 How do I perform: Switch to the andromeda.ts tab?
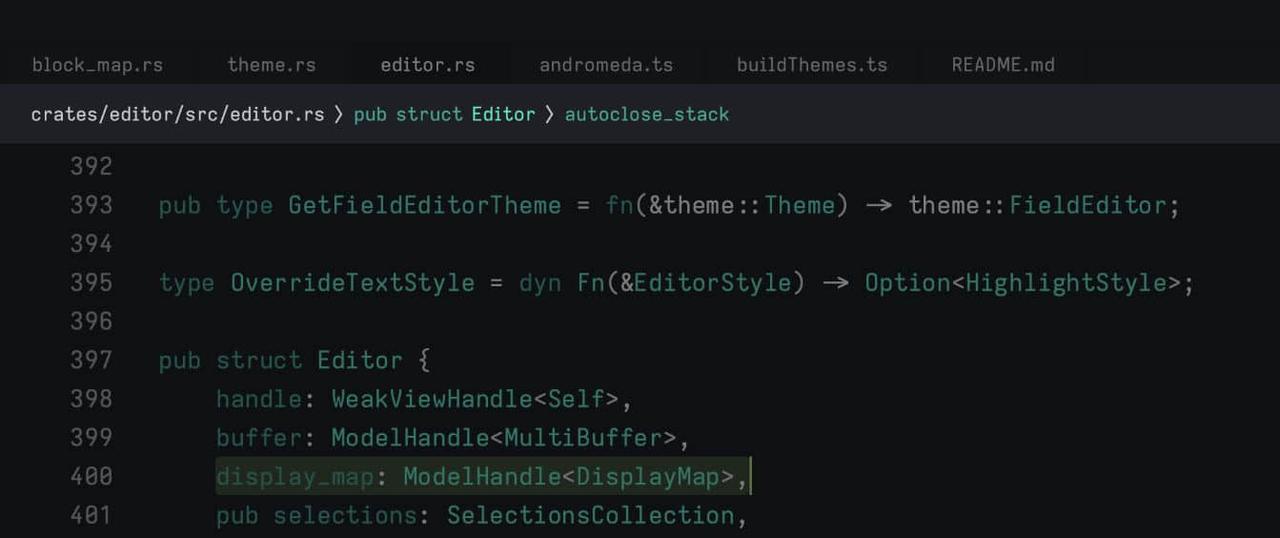606,65
